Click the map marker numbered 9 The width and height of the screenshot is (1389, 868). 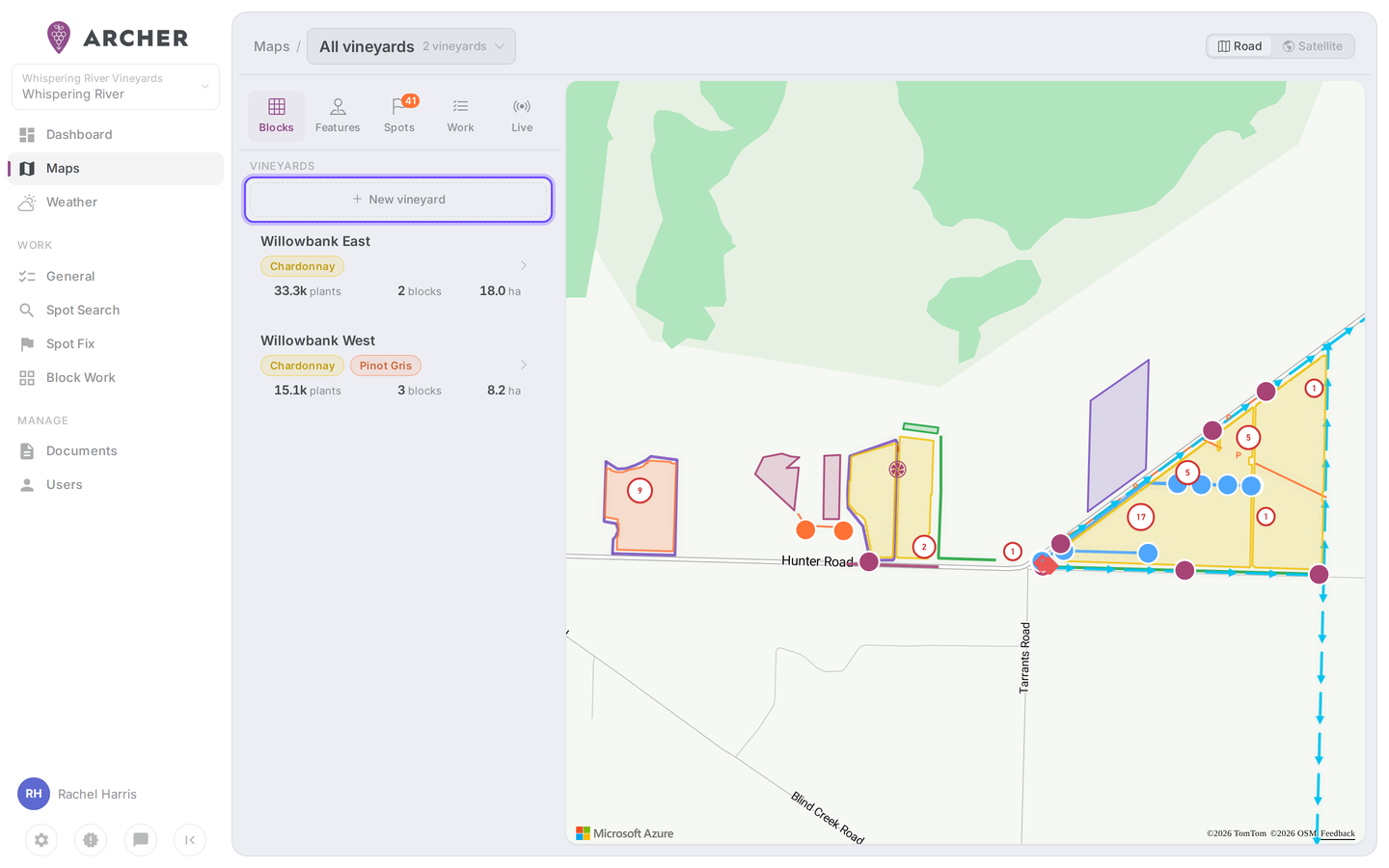coord(640,490)
